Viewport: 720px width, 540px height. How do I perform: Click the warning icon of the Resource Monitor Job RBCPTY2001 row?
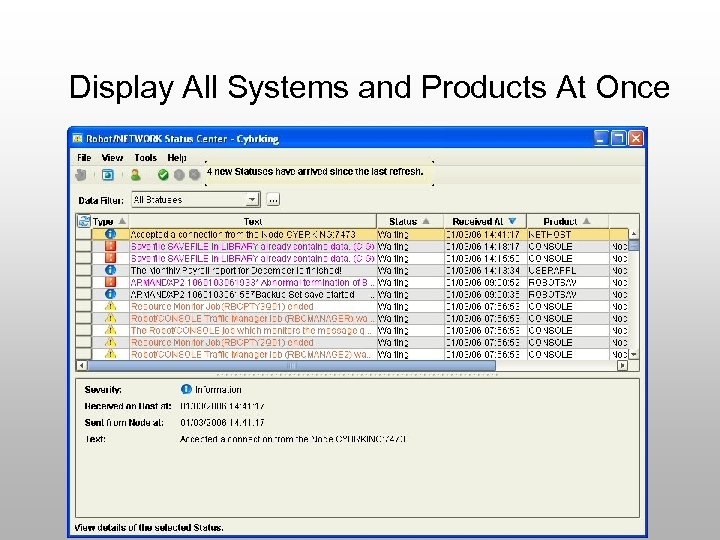point(110,342)
